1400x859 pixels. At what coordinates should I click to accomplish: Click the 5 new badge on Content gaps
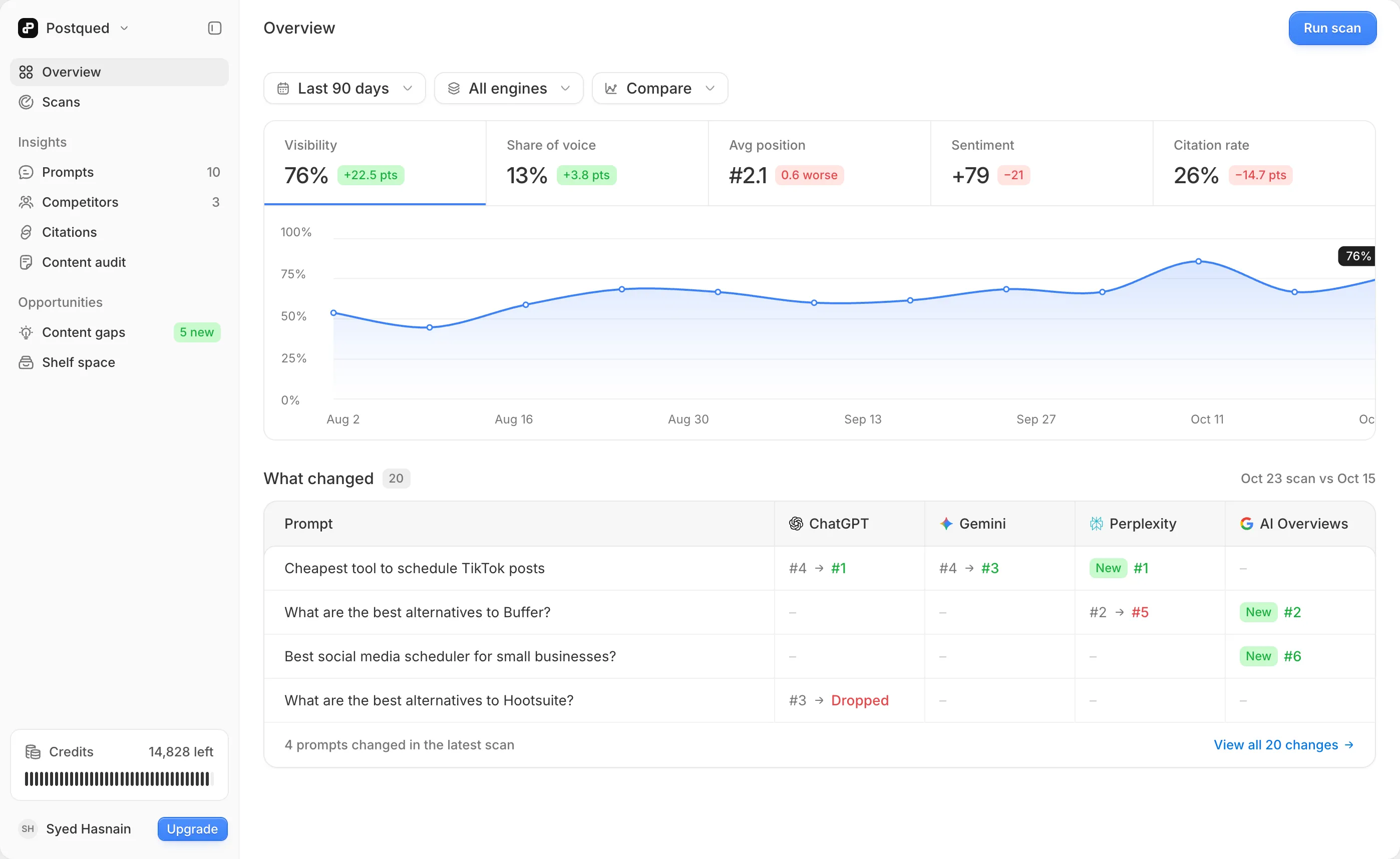pos(197,332)
